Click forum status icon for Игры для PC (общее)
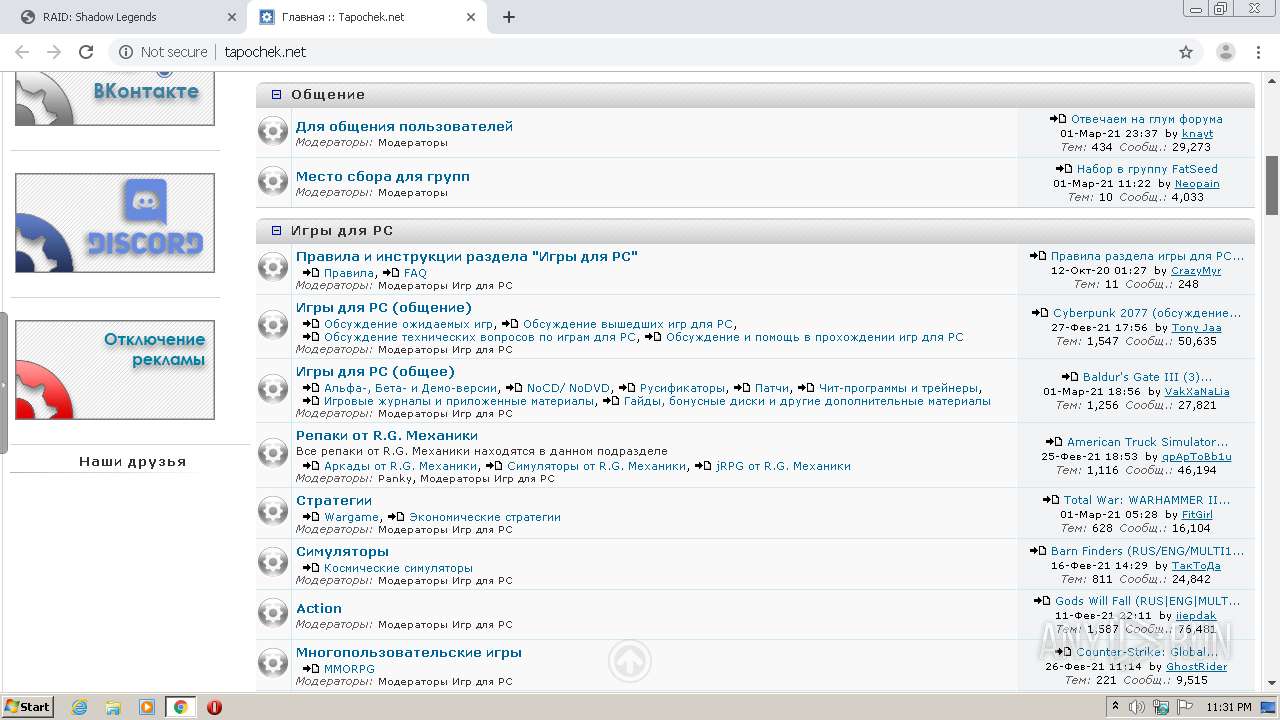 pyautogui.click(x=273, y=389)
